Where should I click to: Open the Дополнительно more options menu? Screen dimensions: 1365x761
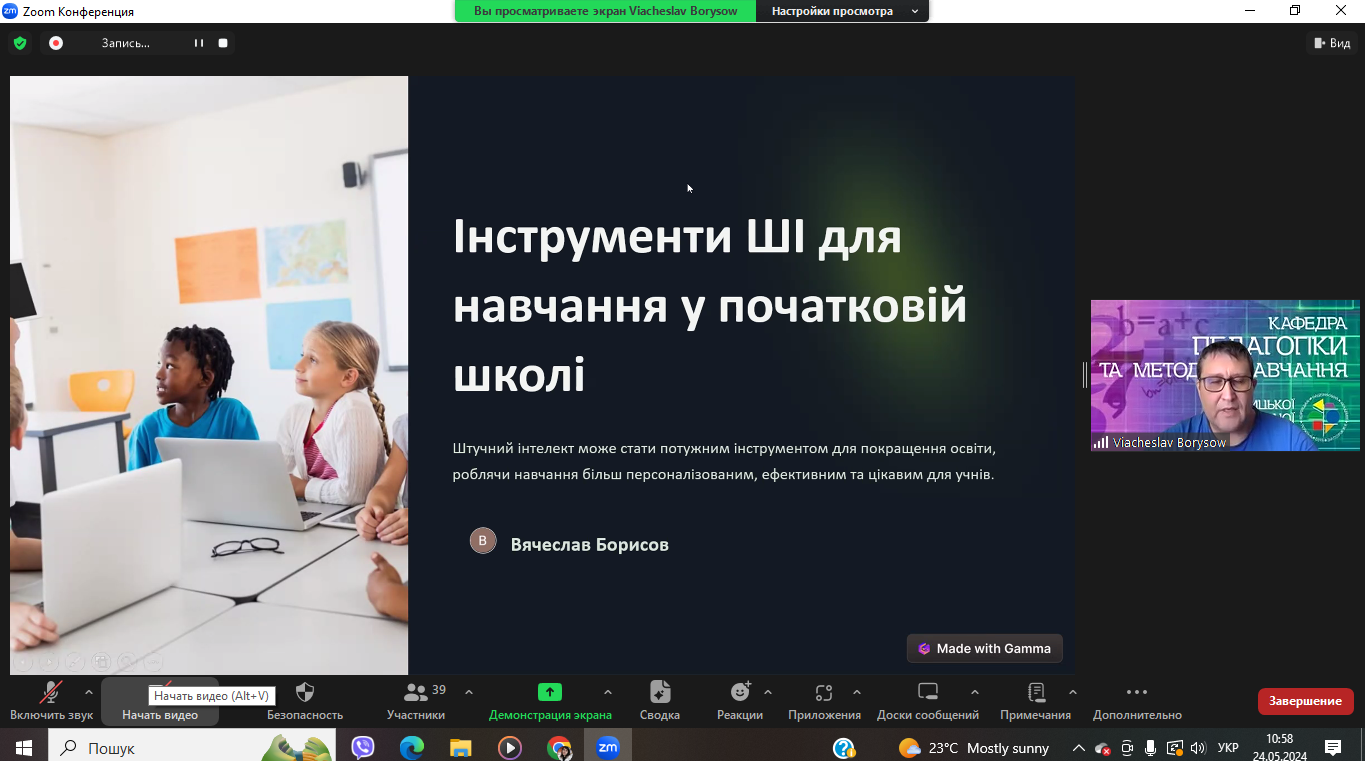click(1137, 692)
